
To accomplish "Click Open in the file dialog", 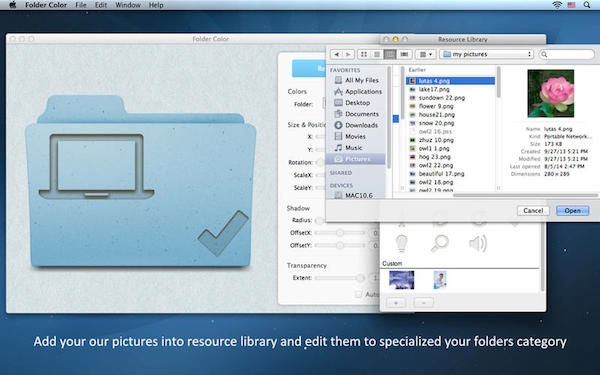I will [572, 210].
